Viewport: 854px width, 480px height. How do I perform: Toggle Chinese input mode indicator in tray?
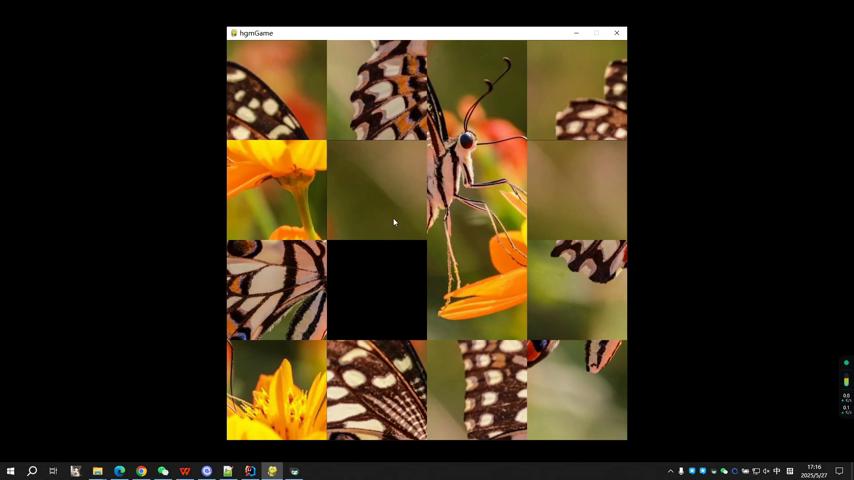point(777,471)
